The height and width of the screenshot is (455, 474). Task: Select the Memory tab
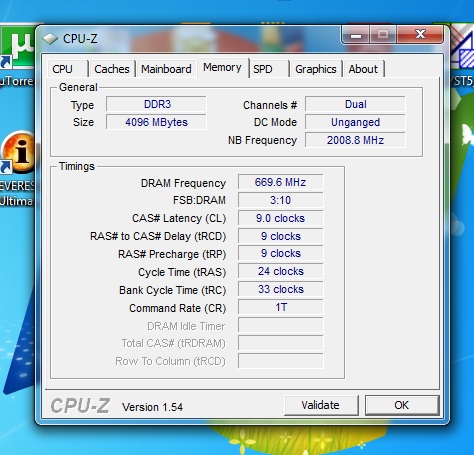[222, 68]
